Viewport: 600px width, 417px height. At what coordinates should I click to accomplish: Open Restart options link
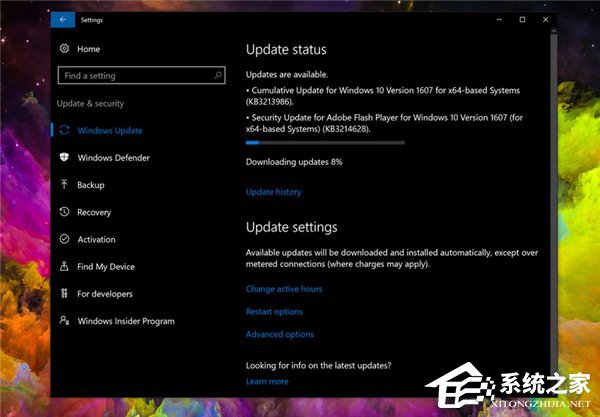(x=274, y=312)
